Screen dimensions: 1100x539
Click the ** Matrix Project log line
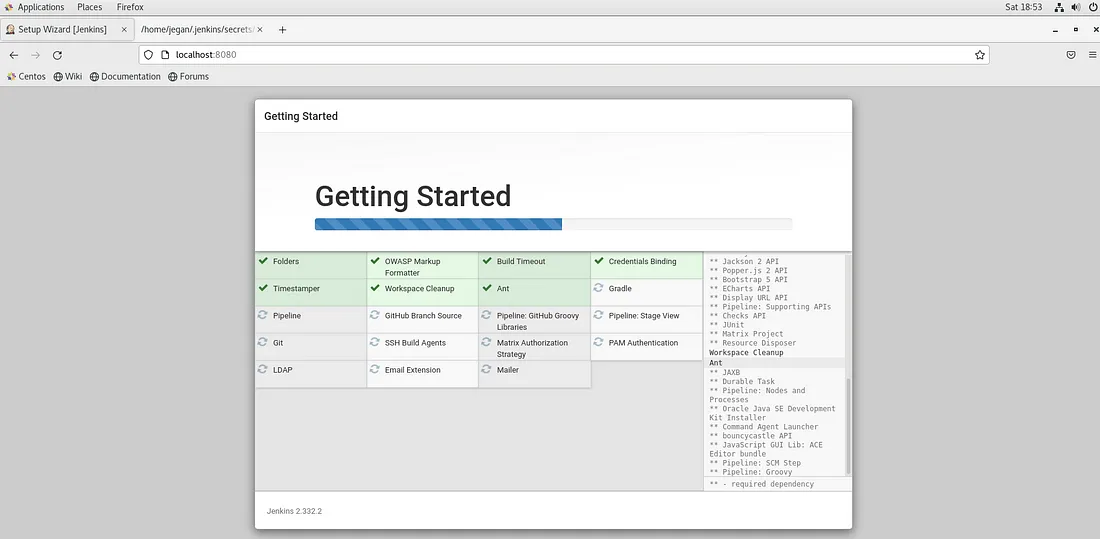point(746,334)
